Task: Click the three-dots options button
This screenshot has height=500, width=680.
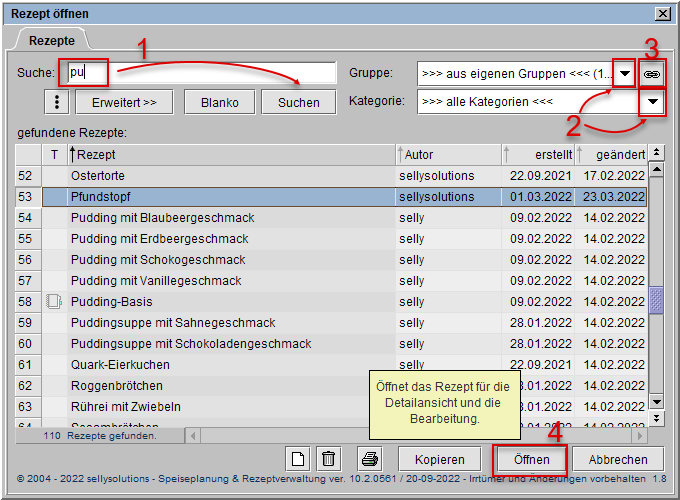Action: [x=57, y=102]
